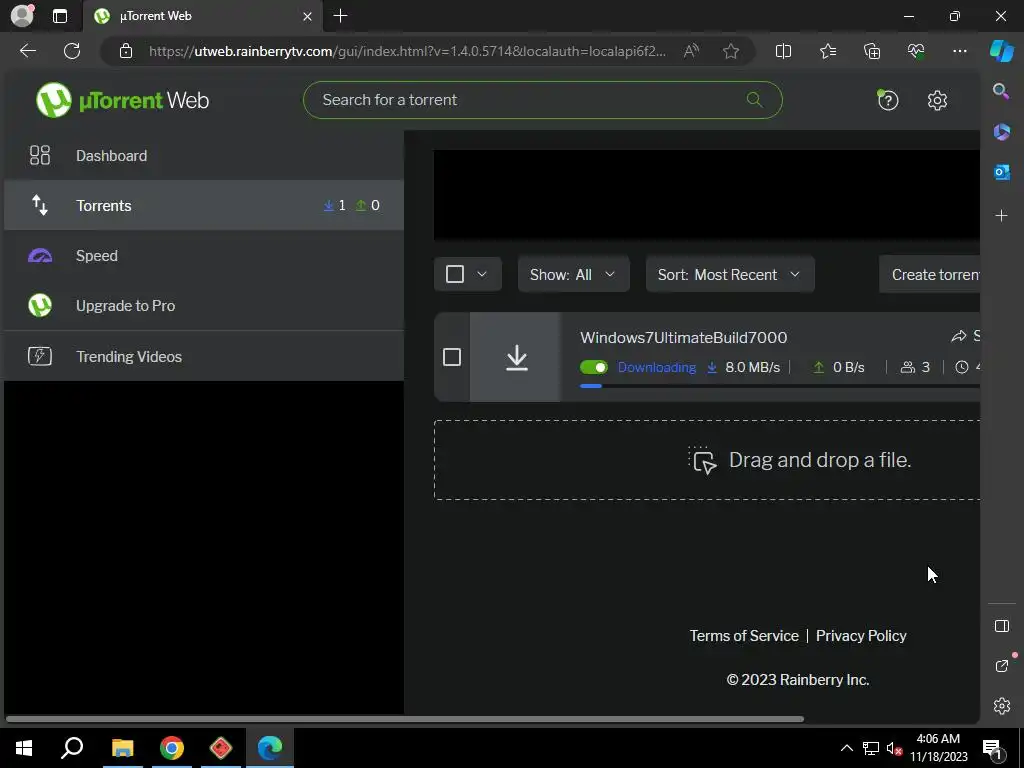1024x768 pixels.
Task: Click the µTorrent Web logo
Action: (x=122, y=100)
